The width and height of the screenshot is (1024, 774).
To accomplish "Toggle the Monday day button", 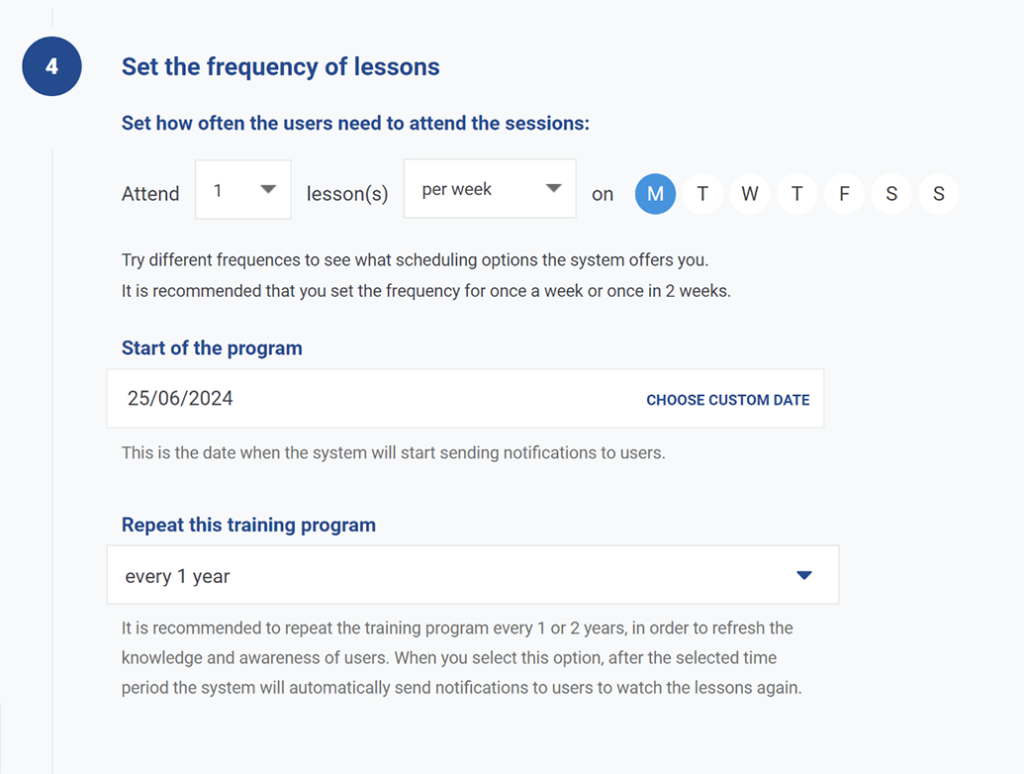I will click(x=655, y=194).
